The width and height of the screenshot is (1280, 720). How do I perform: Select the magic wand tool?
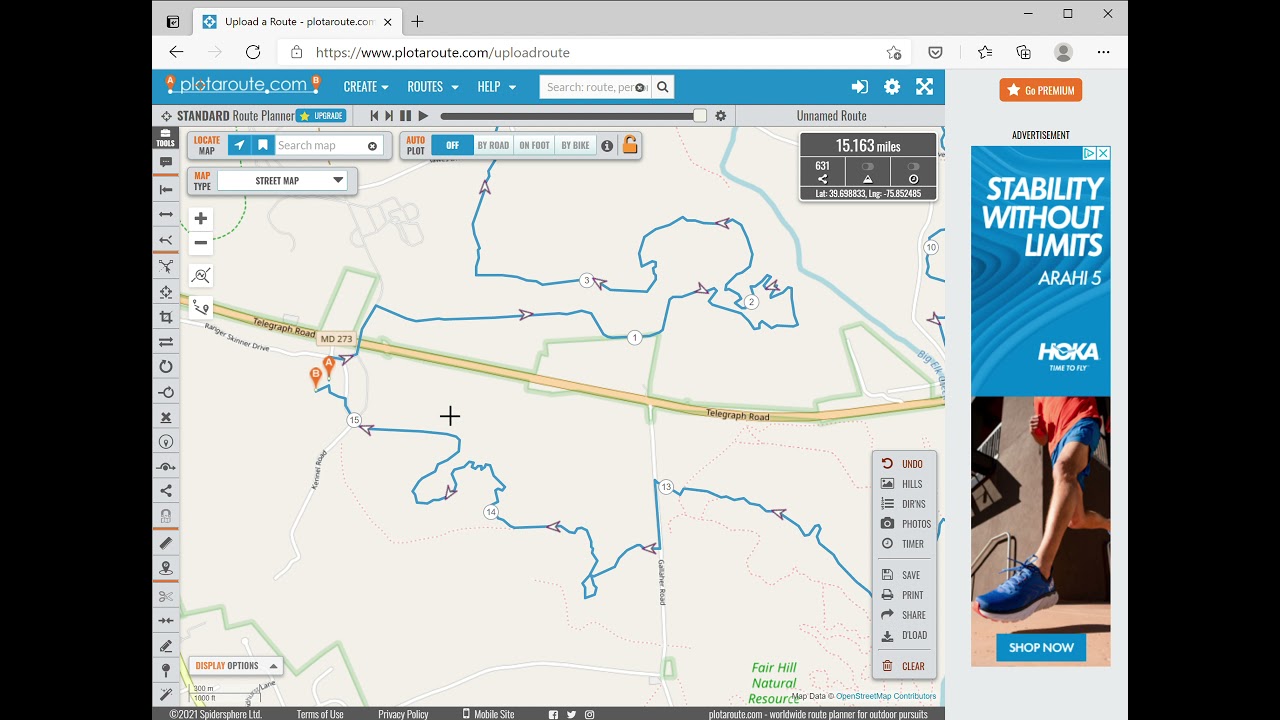pos(166,694)
